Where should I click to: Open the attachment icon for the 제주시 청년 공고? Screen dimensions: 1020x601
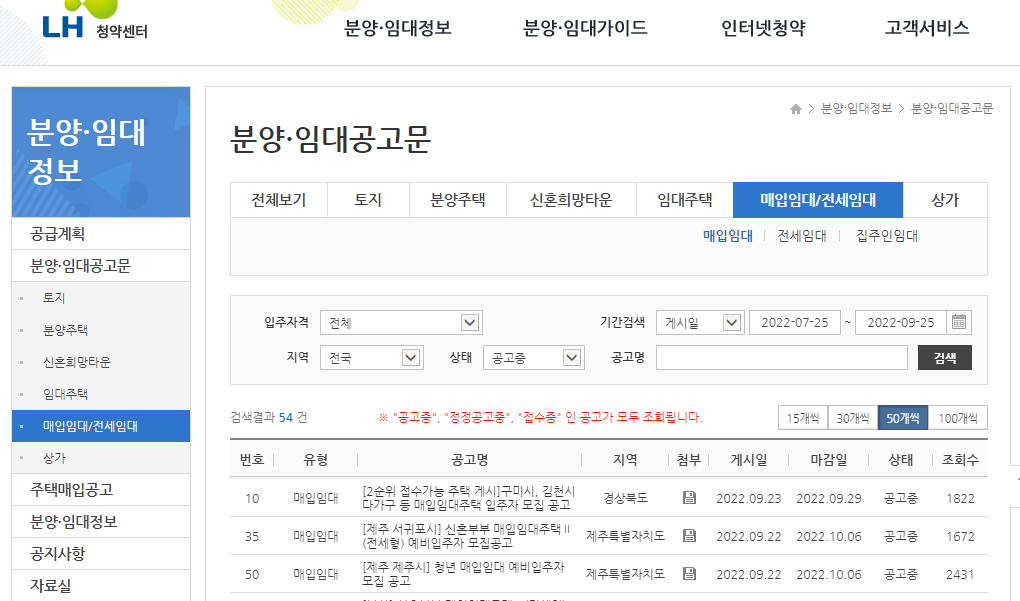(x=689, y=574)
